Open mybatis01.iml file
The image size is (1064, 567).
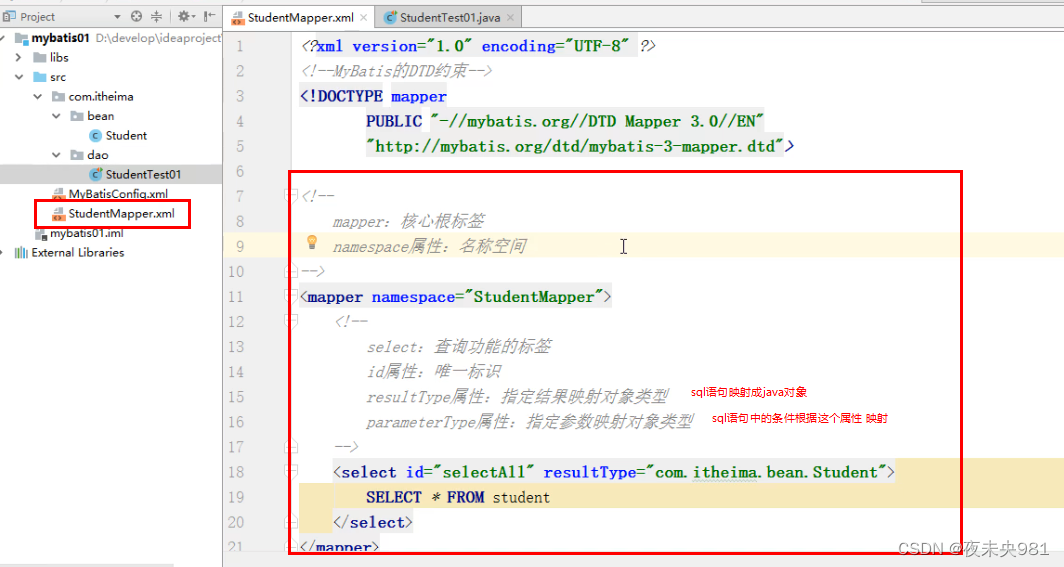[87, 233]
